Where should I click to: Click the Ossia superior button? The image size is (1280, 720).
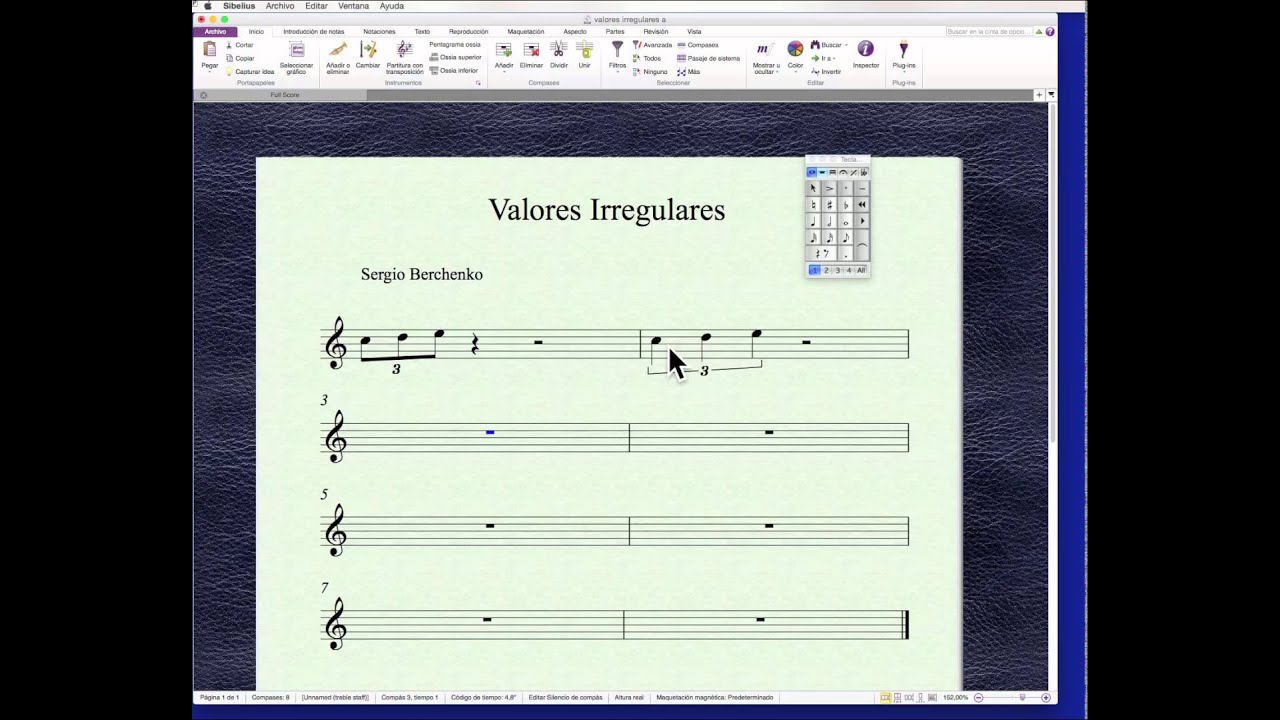click(x=455, y=57)
